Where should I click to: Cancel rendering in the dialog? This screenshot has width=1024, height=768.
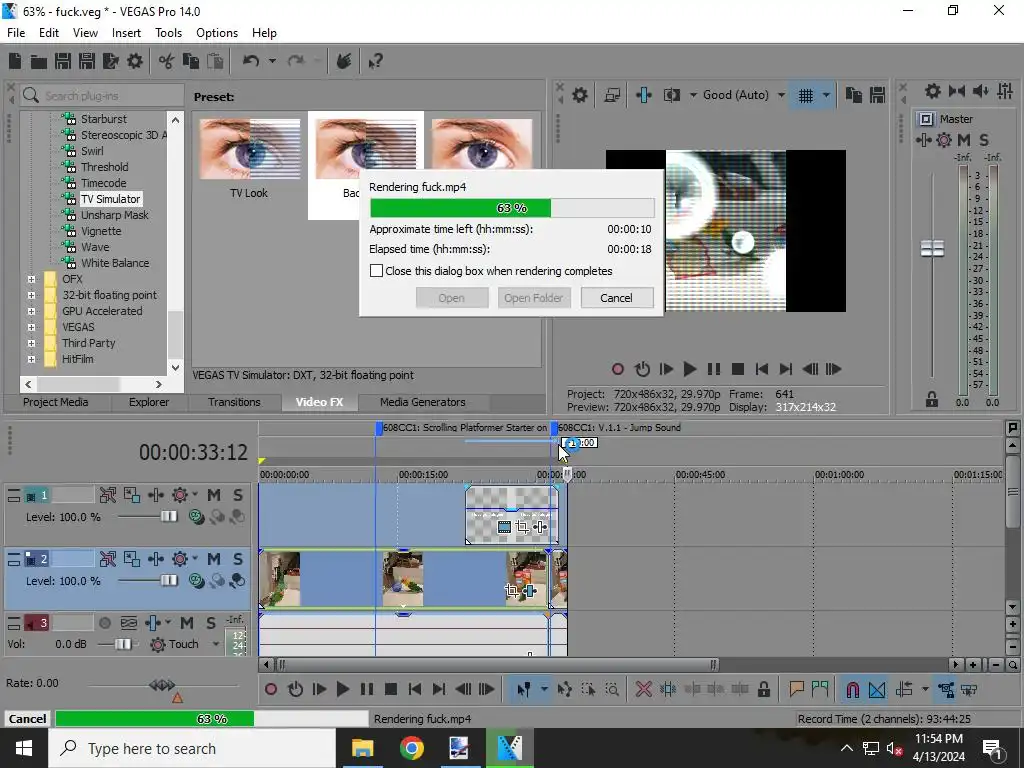[616, 298]
